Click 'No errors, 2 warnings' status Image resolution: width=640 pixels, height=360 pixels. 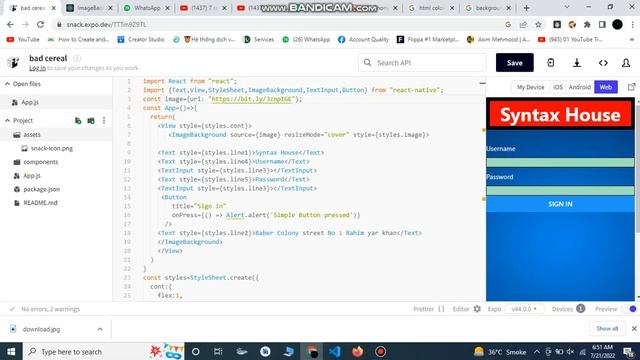50,309
